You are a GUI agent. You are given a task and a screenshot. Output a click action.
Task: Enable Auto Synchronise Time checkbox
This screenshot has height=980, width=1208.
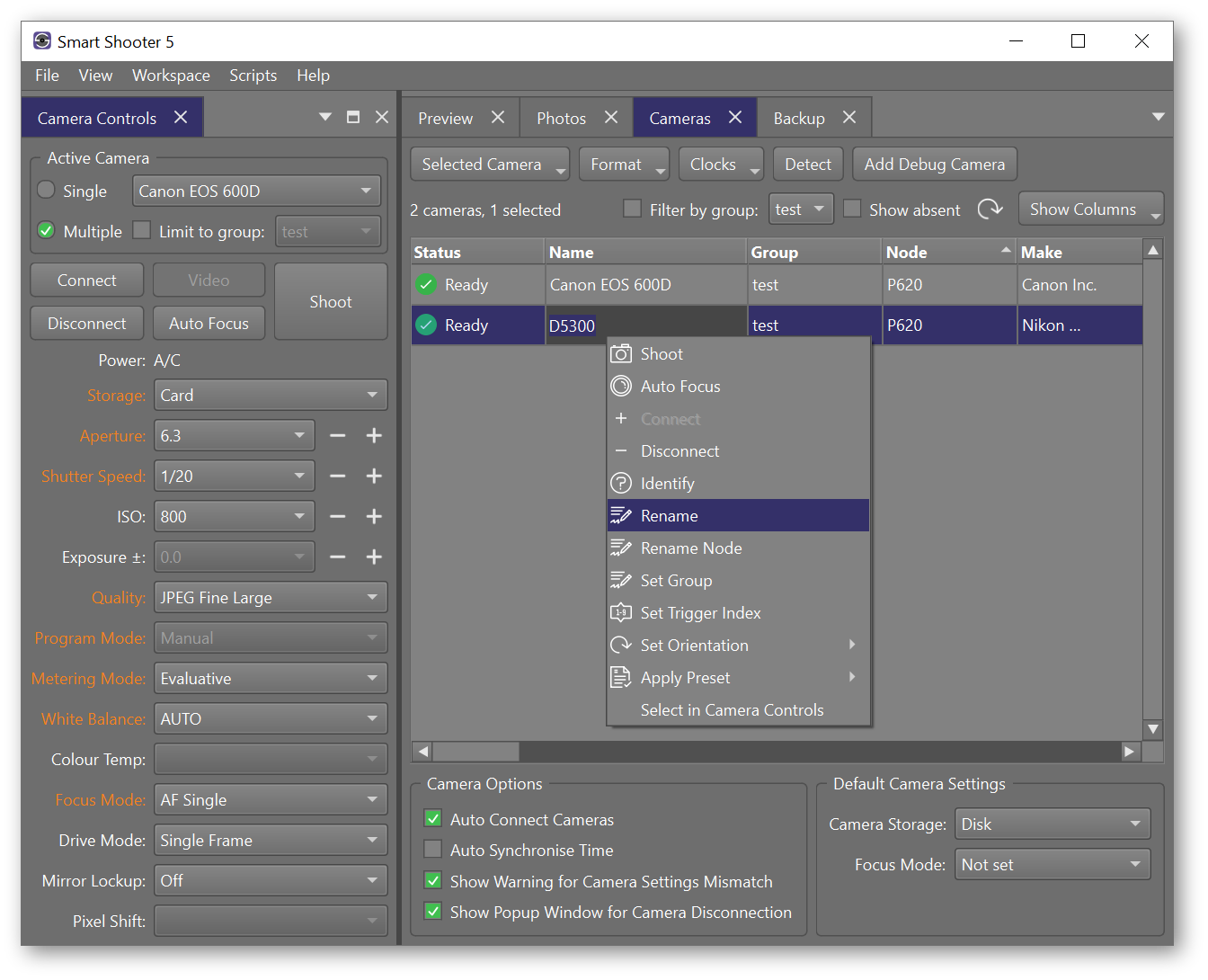[433, 850]
